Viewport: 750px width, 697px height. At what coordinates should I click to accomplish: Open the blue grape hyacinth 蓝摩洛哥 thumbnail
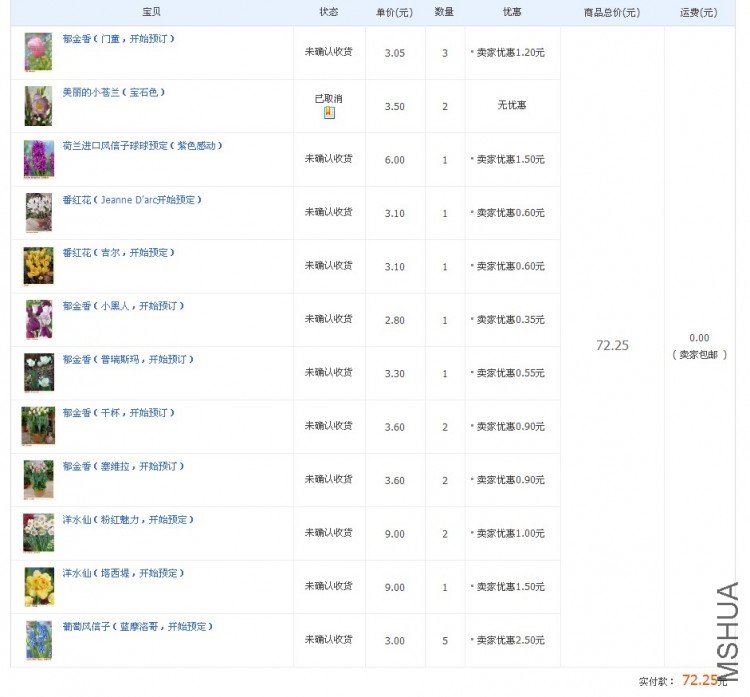[x=39, y=640]
